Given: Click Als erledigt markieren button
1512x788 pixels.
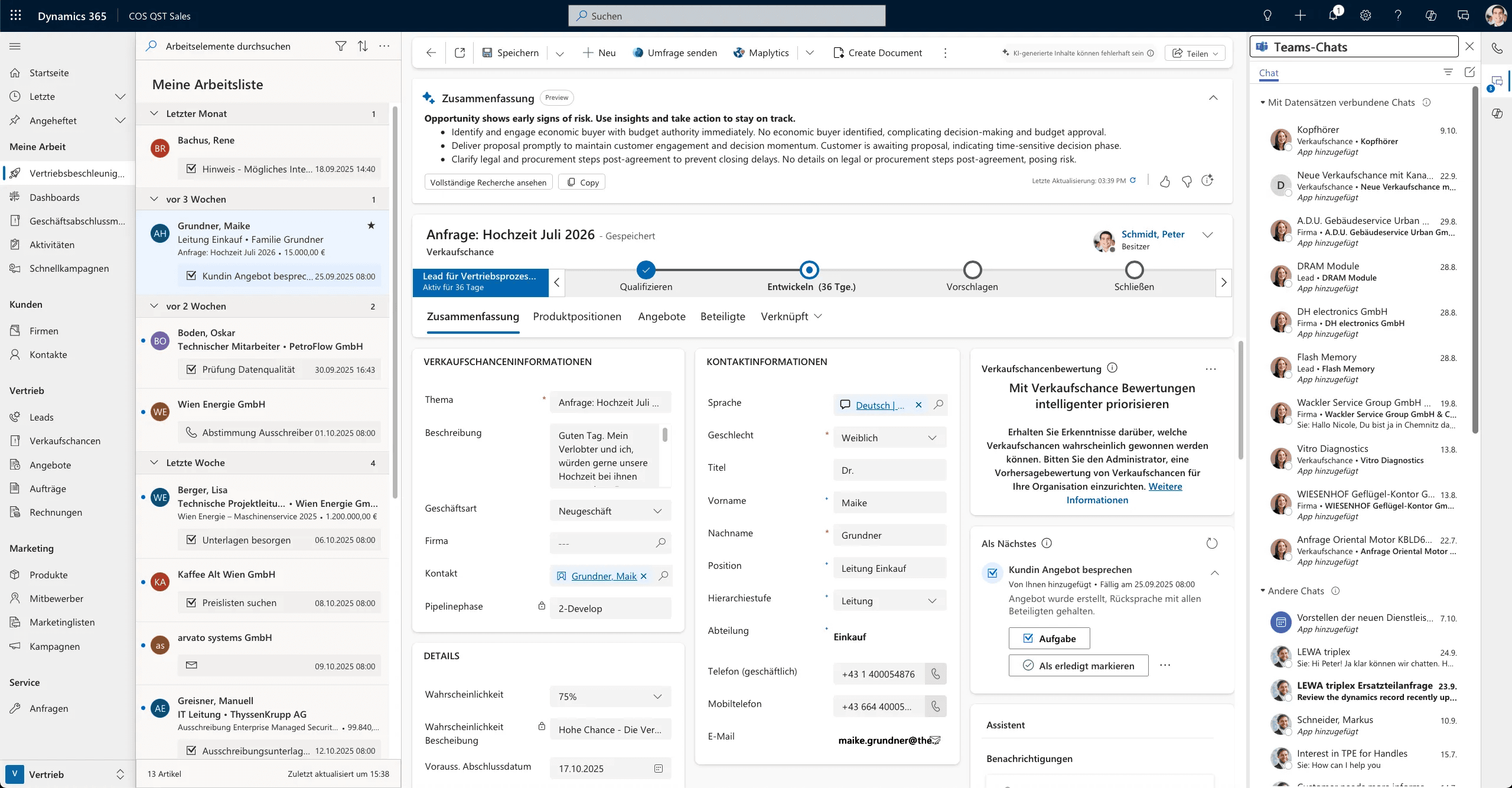Looking at the screenshot, I should pyautogui.click(x=1078, y=666).
